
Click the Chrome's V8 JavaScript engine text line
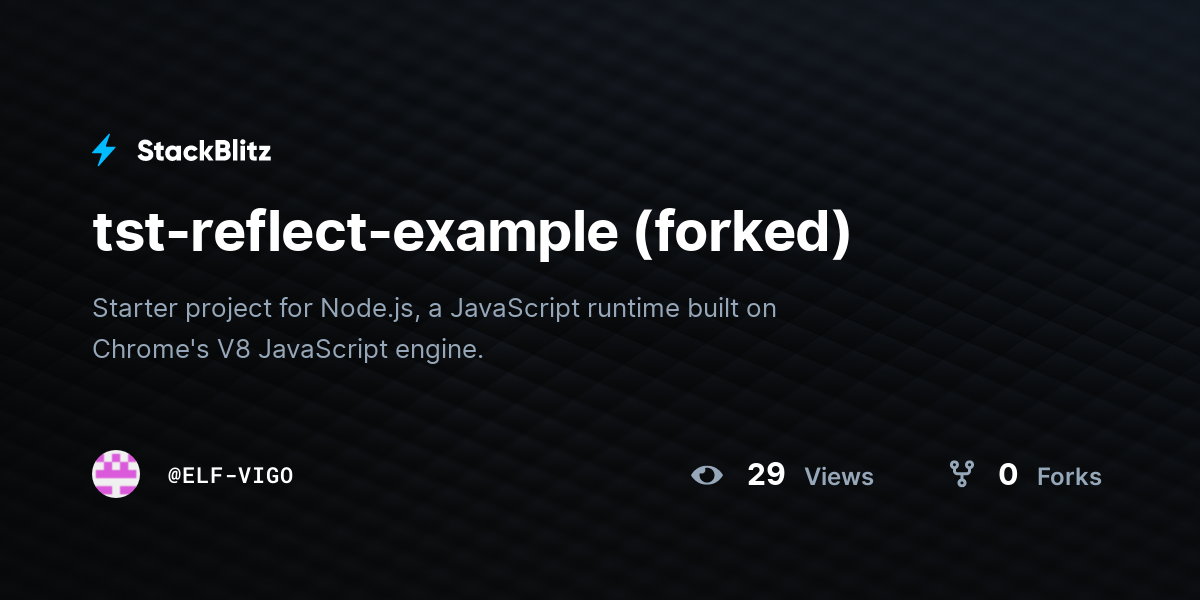point(288,350)
